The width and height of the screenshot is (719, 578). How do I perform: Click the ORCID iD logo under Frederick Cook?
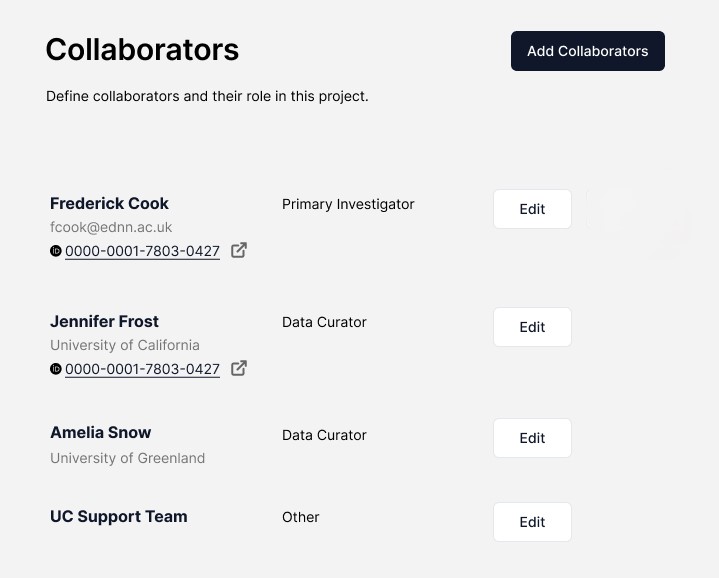[x=56, y=251]
